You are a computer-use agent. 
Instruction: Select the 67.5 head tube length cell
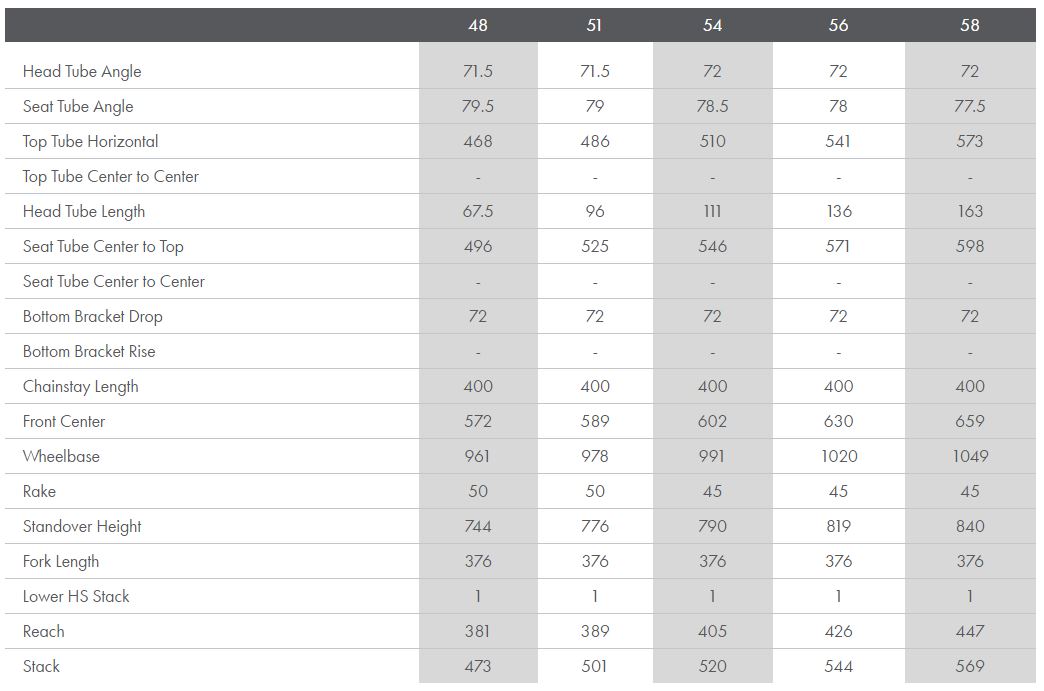click(x=478, y=212)
